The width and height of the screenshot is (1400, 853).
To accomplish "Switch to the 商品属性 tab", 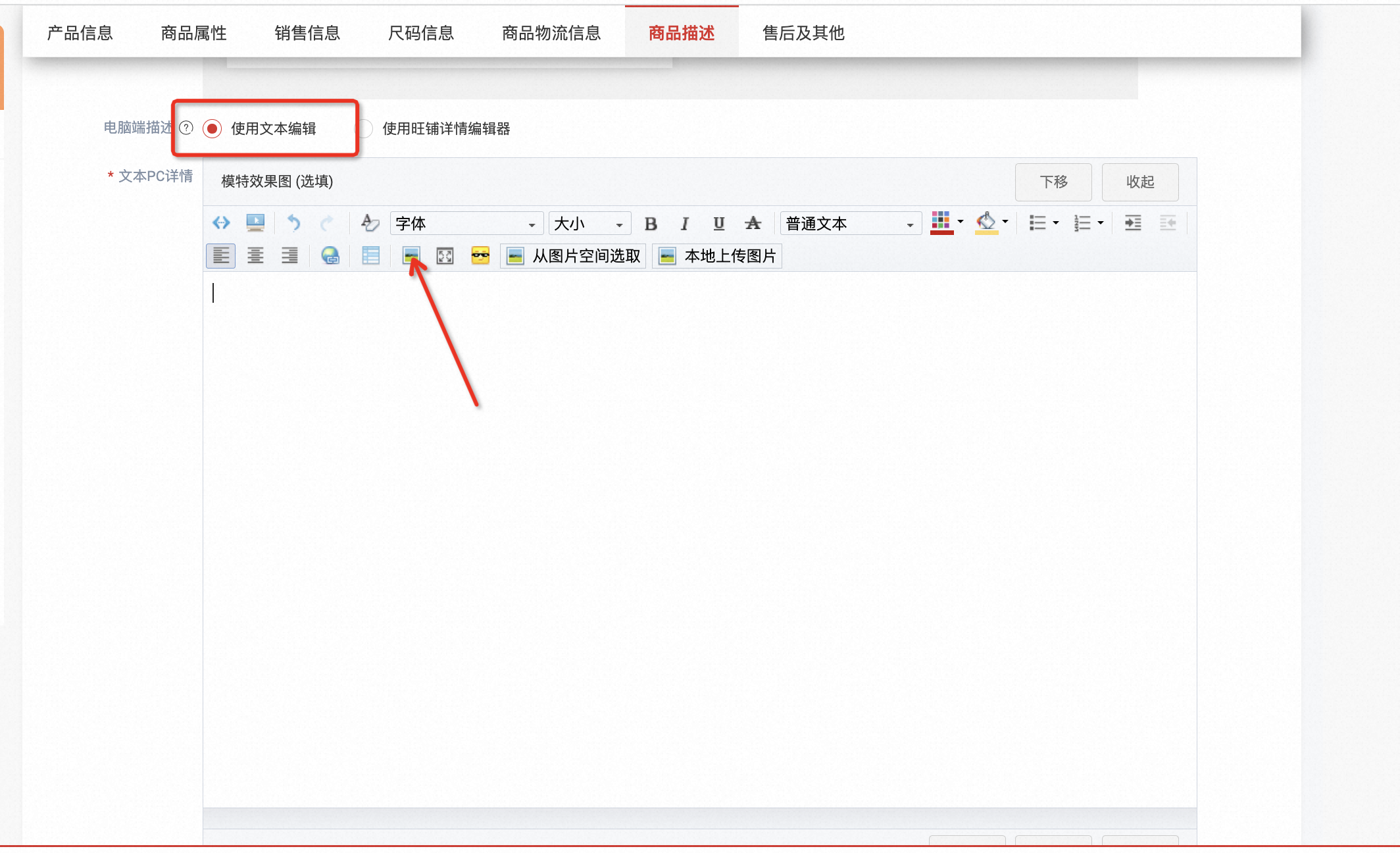I will click(x=193, y=33).
